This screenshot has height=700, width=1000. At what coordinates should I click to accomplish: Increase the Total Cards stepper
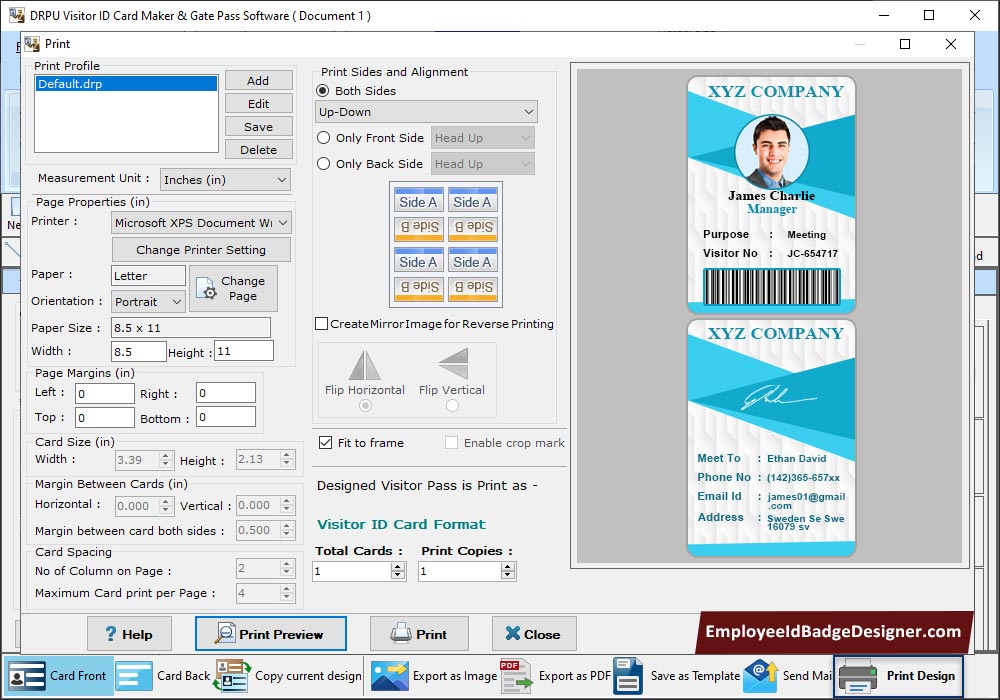pyautogui.click(x=398, y=567)
